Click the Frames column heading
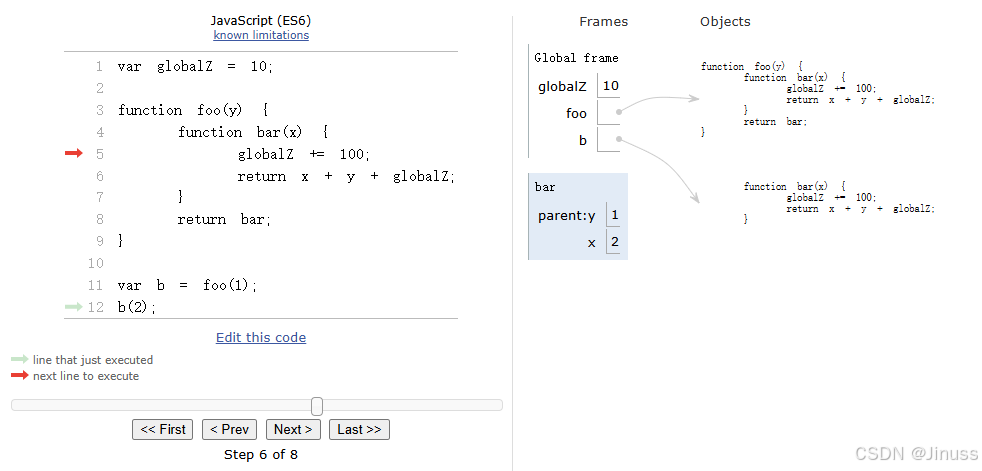 603,22
